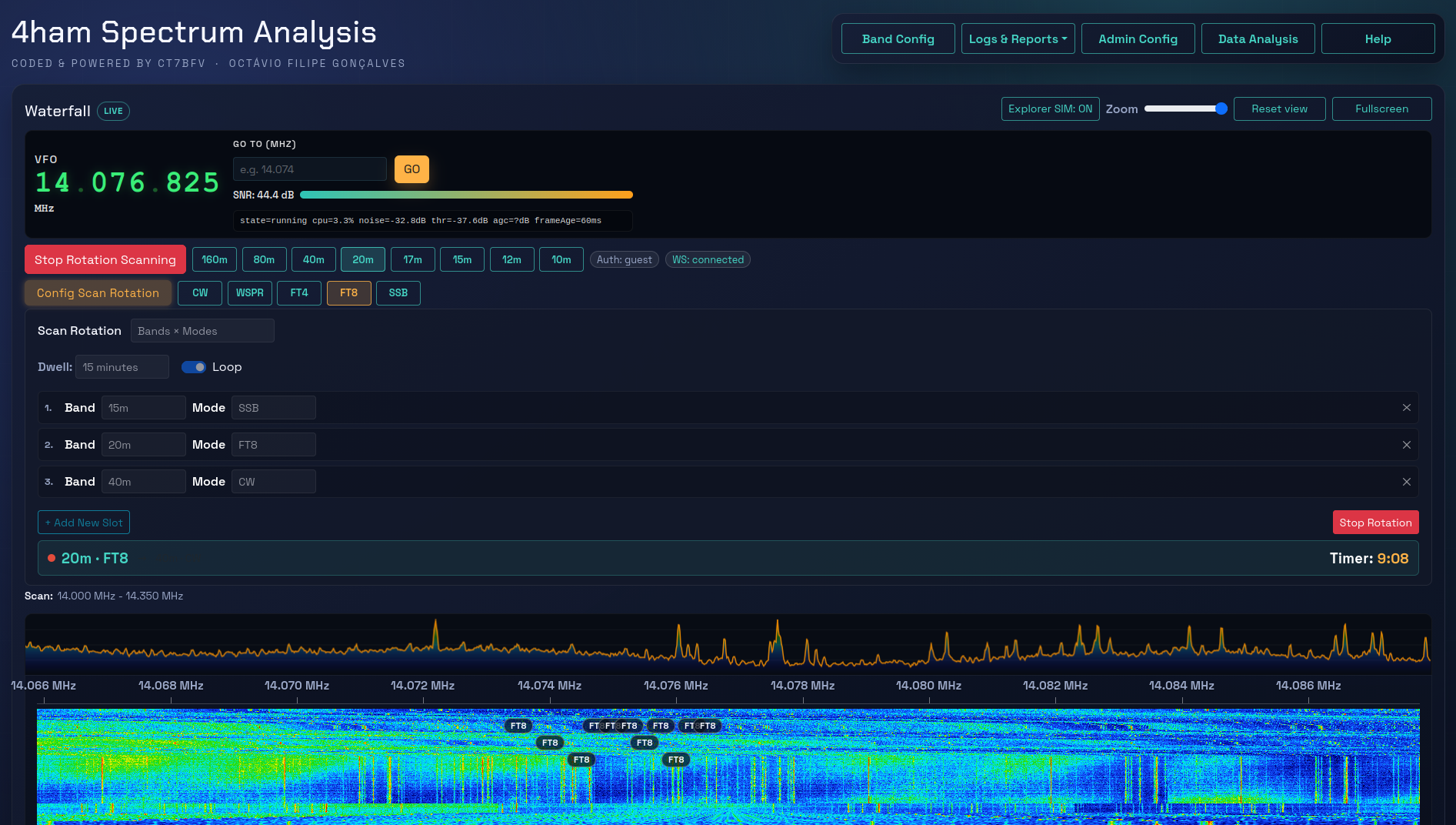The image size is (1456, 825).
Task: Click the SNR level progress bar
Action: 466,195
